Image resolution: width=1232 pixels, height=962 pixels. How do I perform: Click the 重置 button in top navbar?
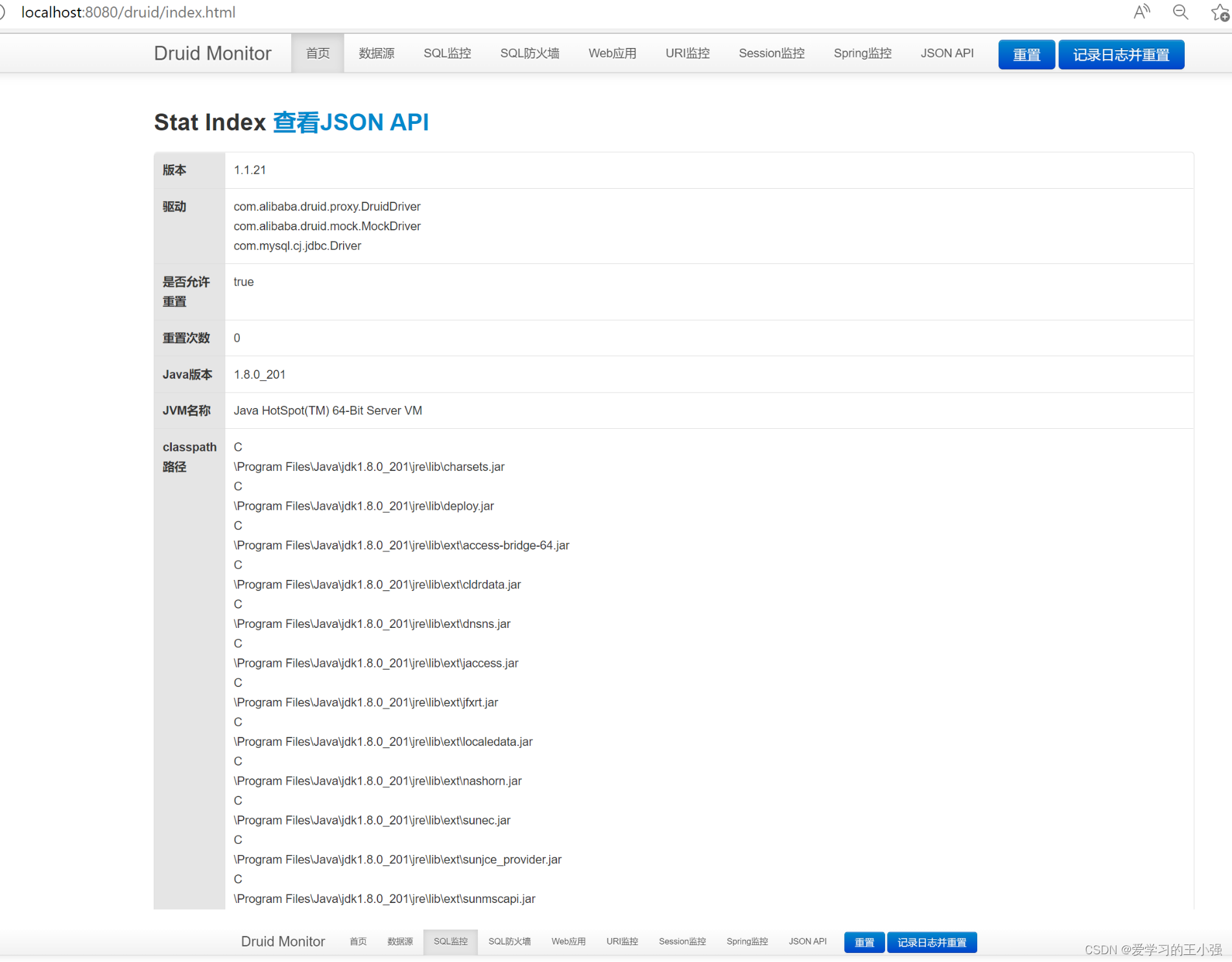point(1026,54)
